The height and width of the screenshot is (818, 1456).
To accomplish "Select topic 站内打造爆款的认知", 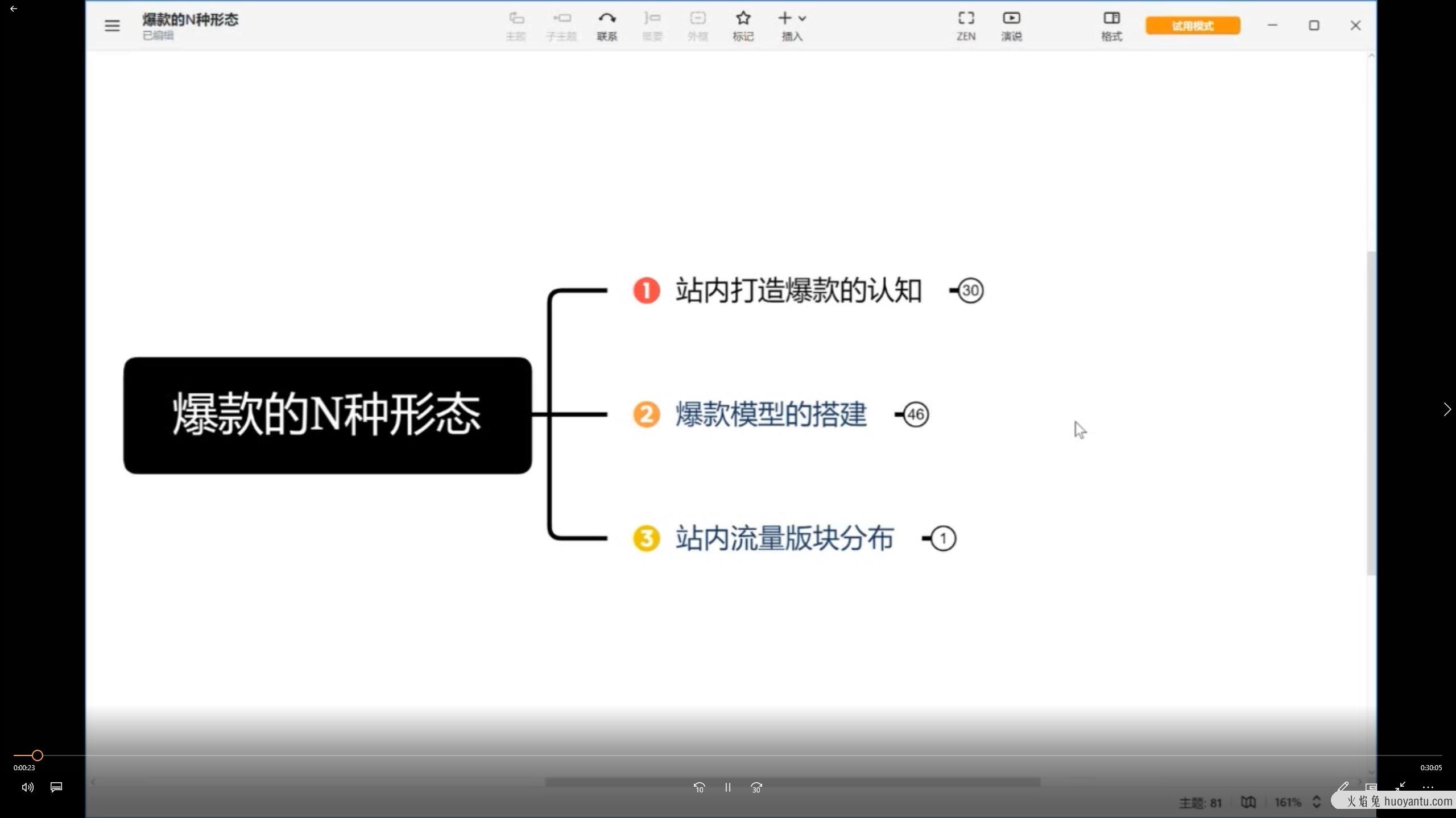I will tap(799, 290).
